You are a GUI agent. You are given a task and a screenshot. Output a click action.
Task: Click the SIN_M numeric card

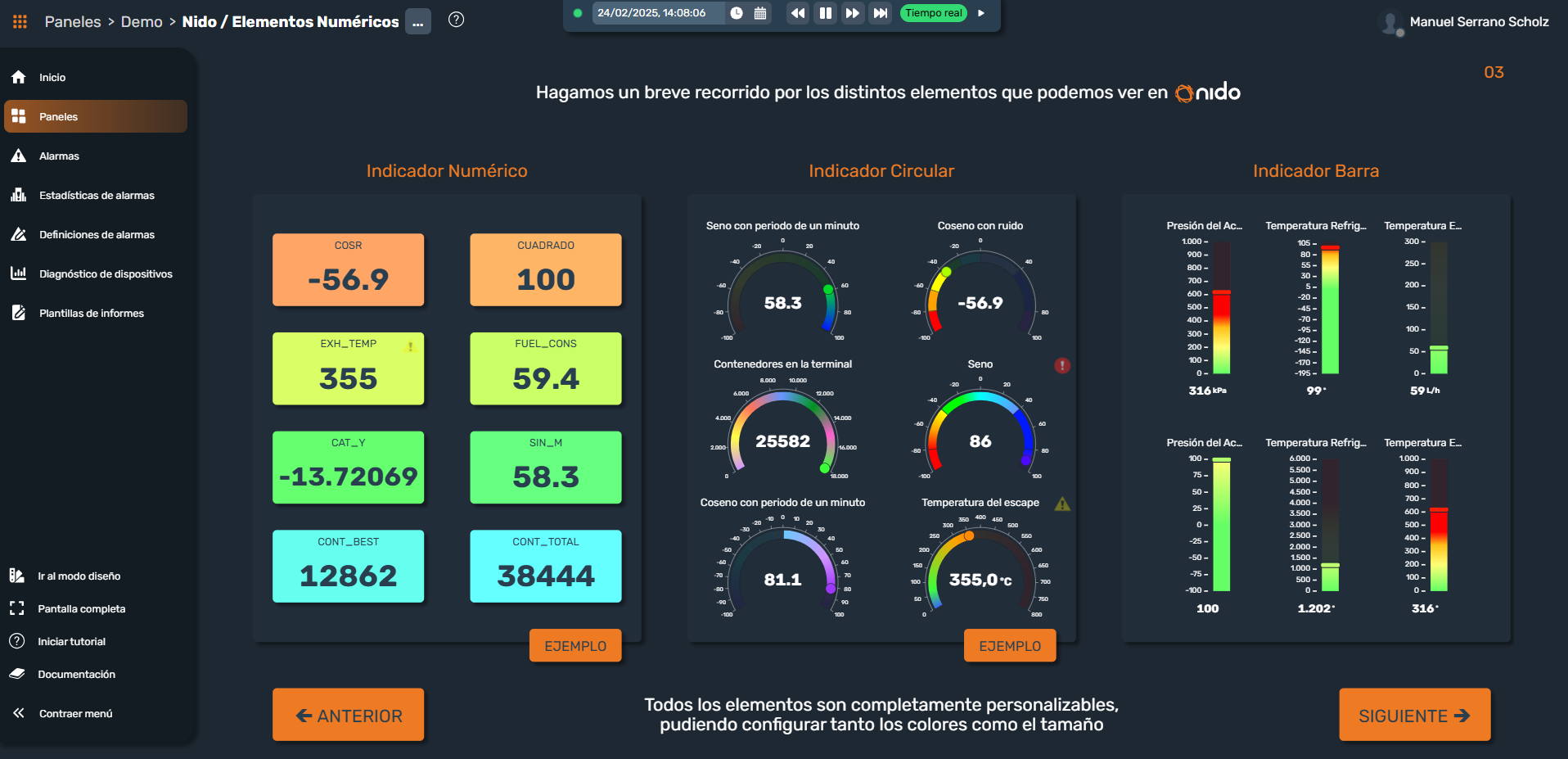546,468
